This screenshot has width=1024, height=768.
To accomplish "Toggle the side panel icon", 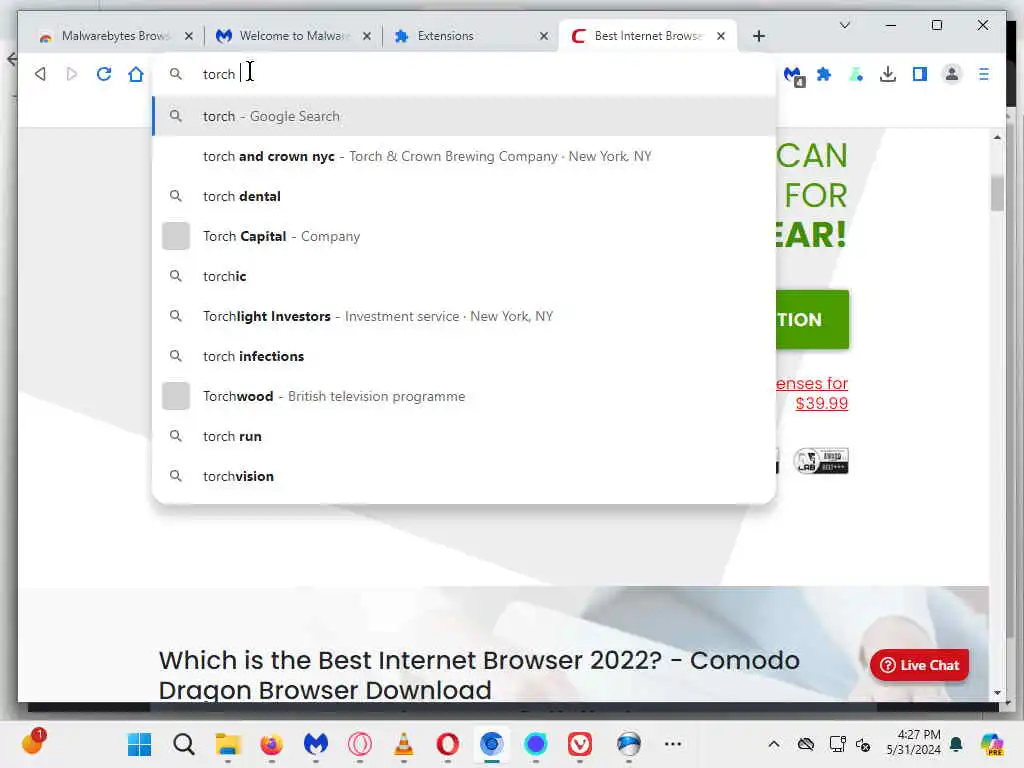I will coord(920,74).
